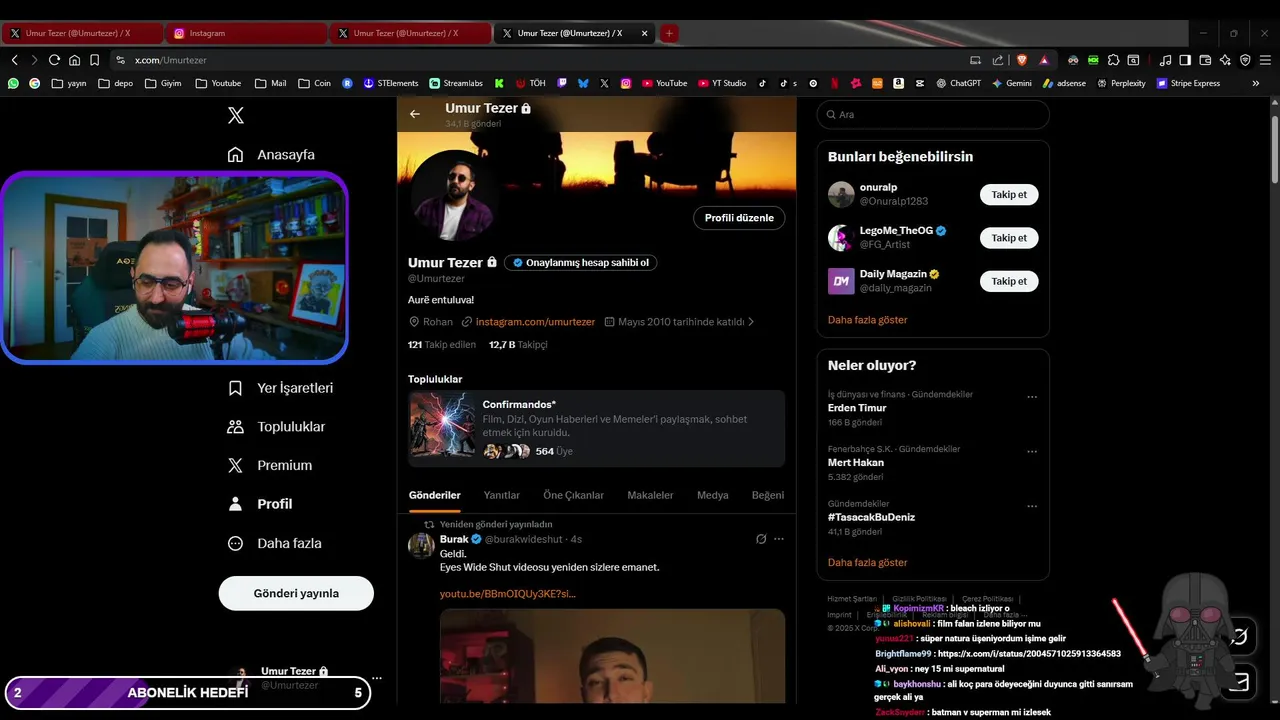Open WhatsApp bookmark icon

13,83
